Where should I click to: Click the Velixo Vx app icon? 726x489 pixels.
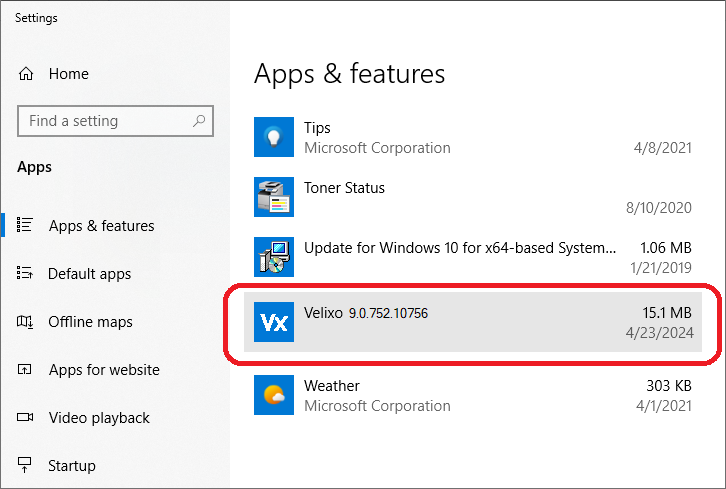tap(274, 322)
